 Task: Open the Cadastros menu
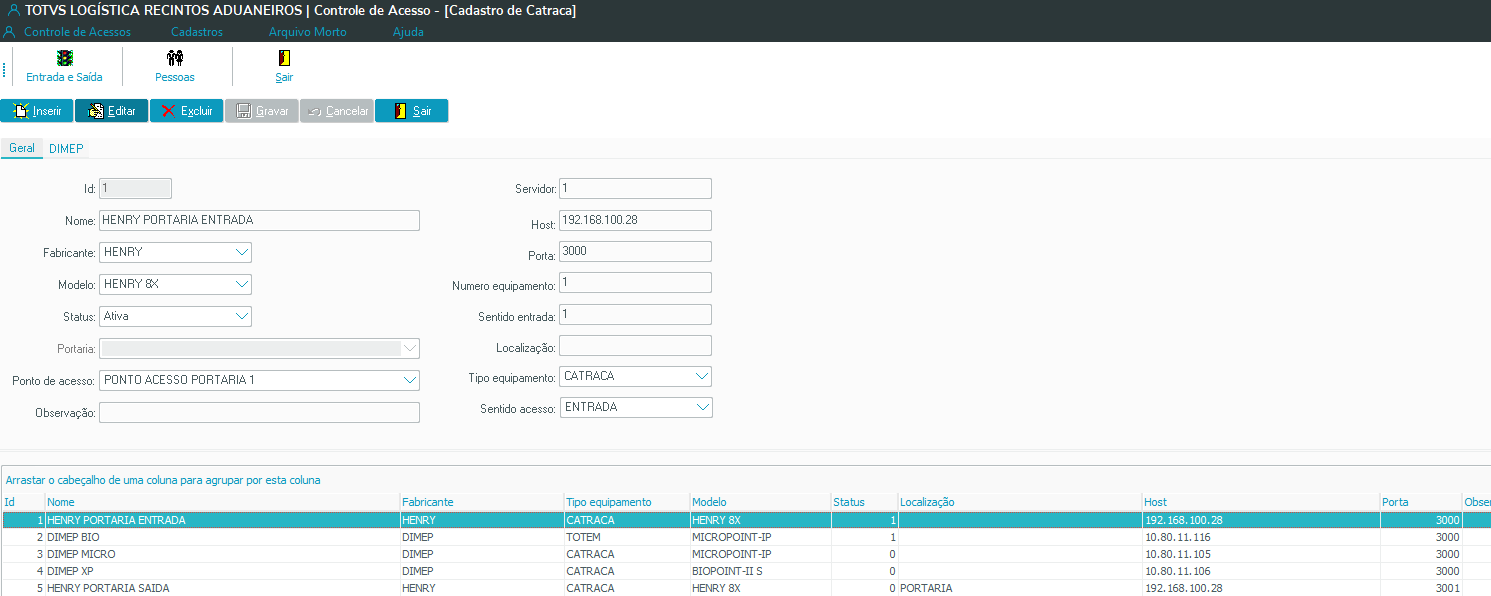(x=197, y=32)
